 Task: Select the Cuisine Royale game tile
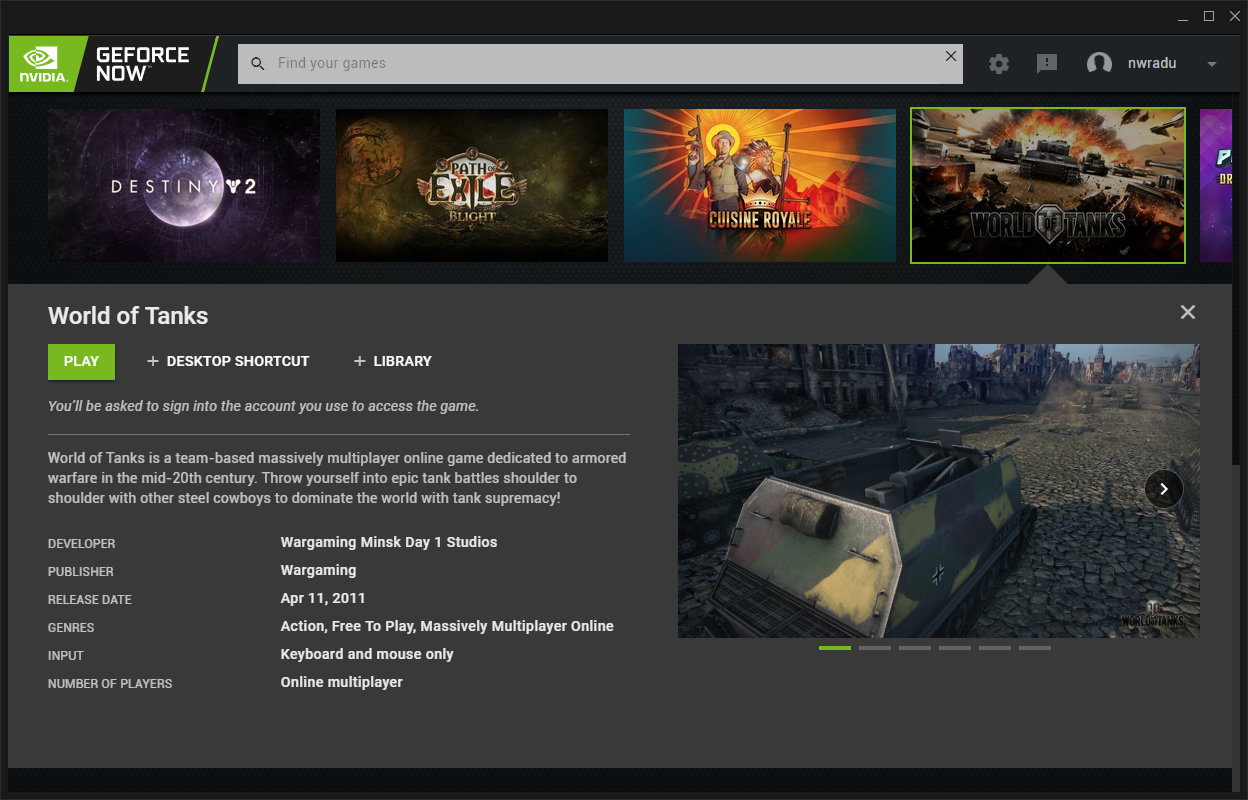760,185
